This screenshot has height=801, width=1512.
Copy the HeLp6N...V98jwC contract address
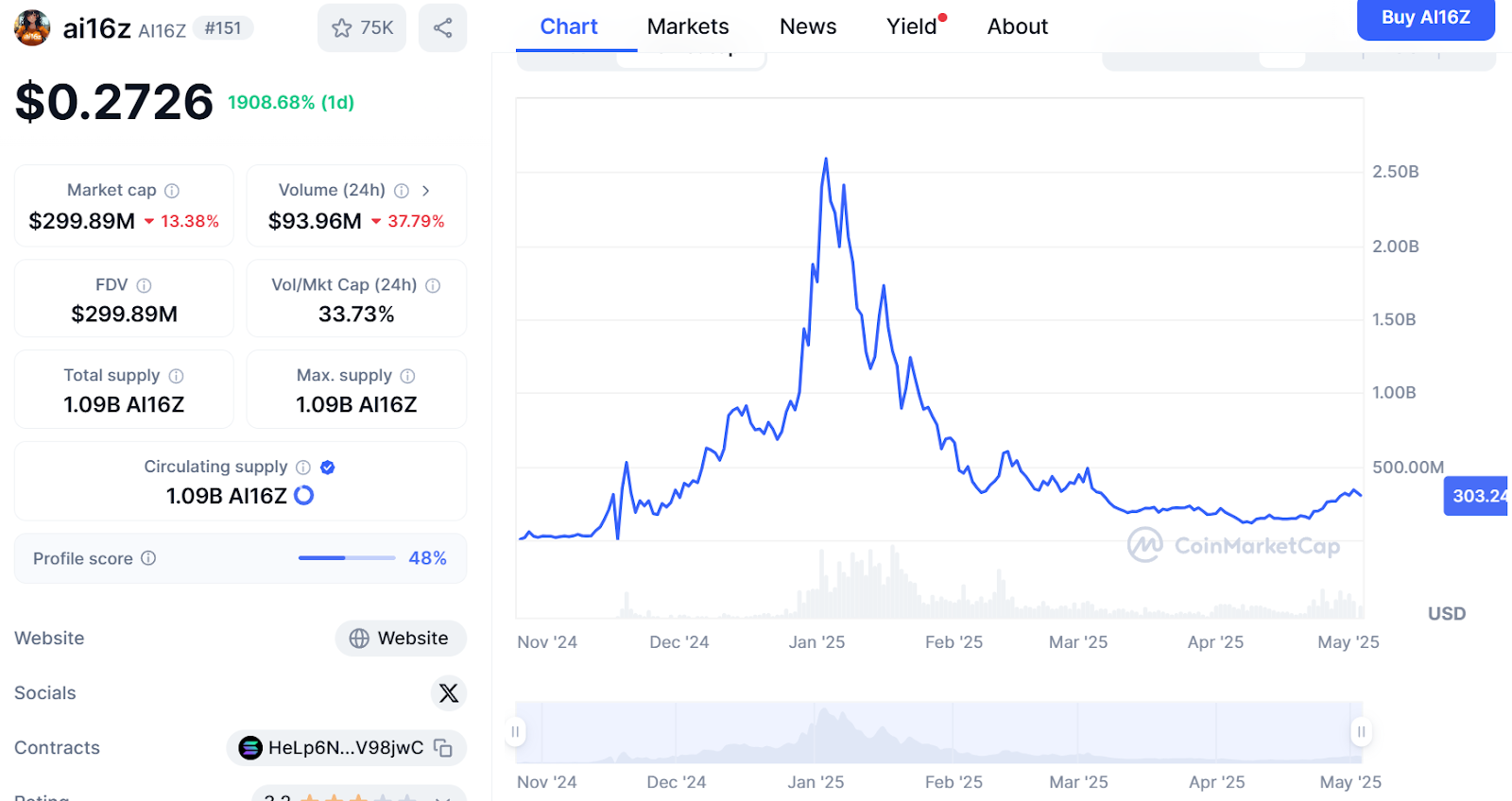click(x=443, y=748)
